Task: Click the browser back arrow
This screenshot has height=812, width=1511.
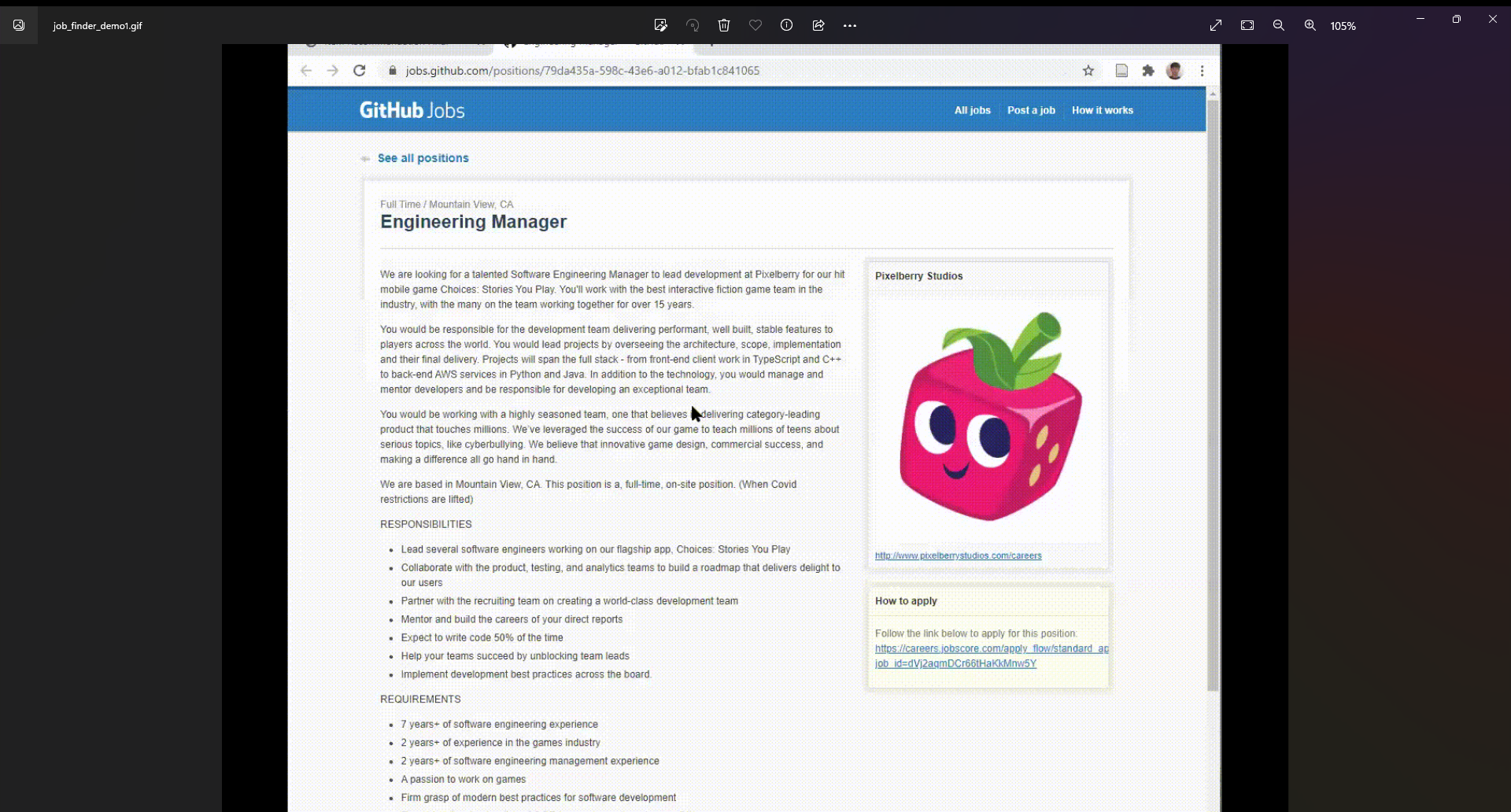Action: 306,71
